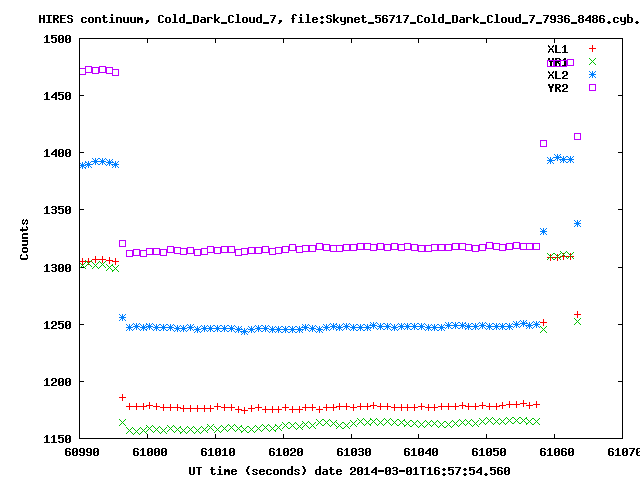This screenshot has height=480, width=640.
Task: Select the YR2 legend label
Action: click(x=558, y=88)
